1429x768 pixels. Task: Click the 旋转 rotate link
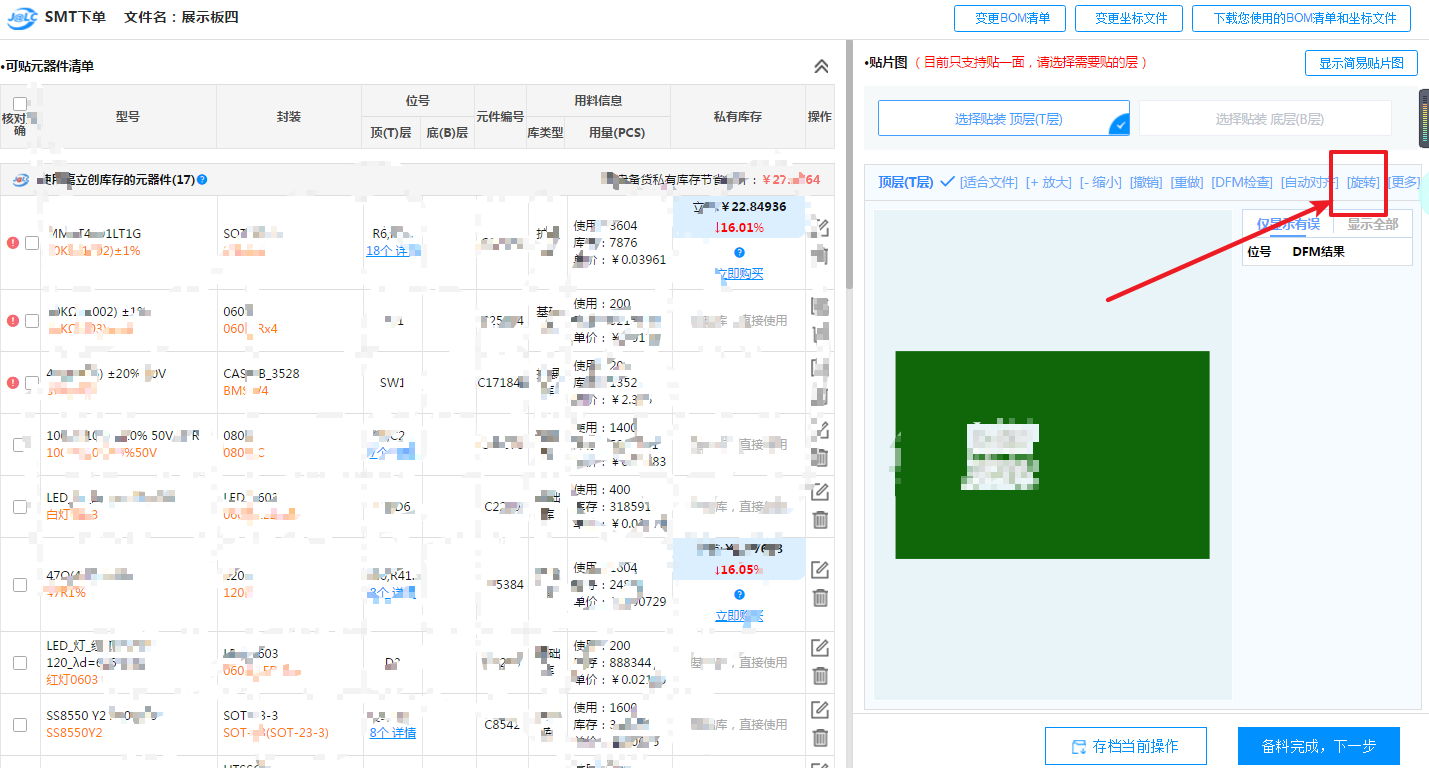(1362, 182)
